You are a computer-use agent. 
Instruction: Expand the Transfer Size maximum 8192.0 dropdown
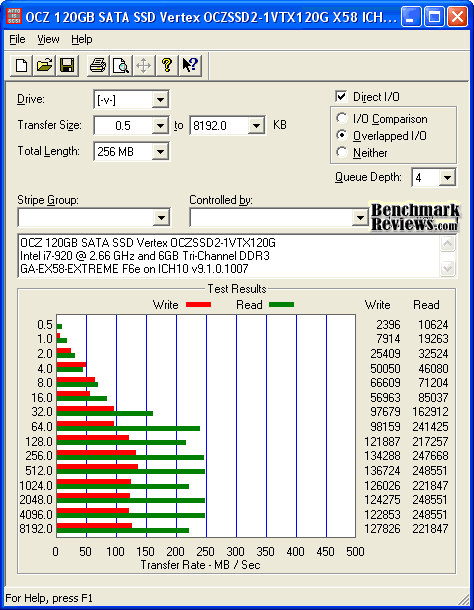pyautogui.click(x=256, y=126)
